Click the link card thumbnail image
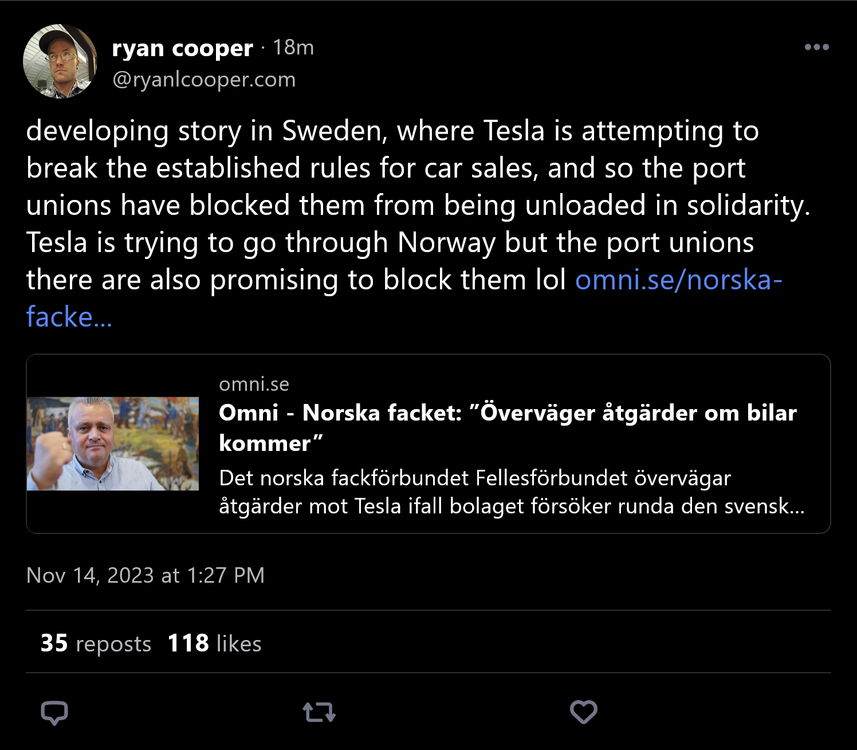This screenshot has height=750, width=857. [113, 443]
